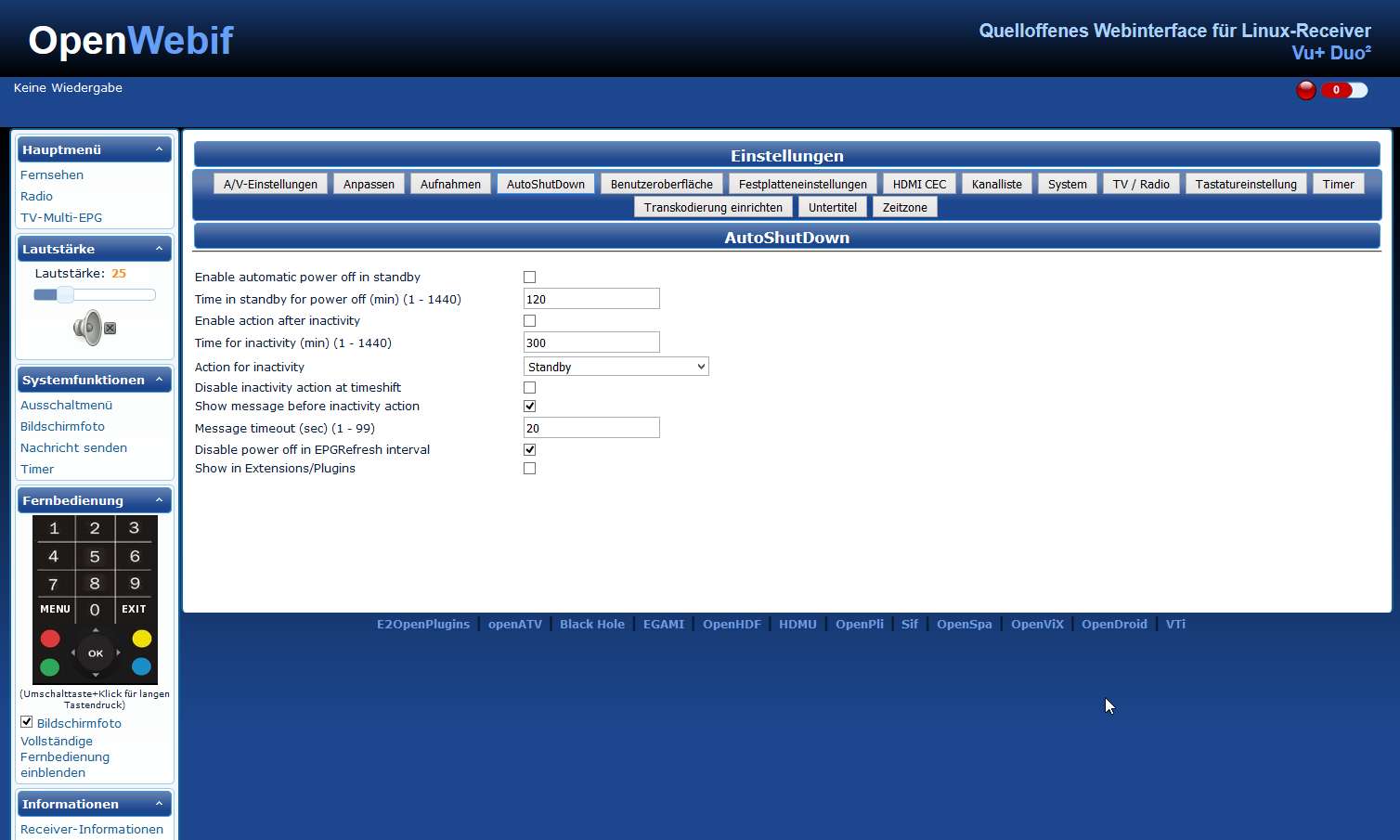
Task: Open the Action for inactivity dropdown
Action: [x=616, y=367]
